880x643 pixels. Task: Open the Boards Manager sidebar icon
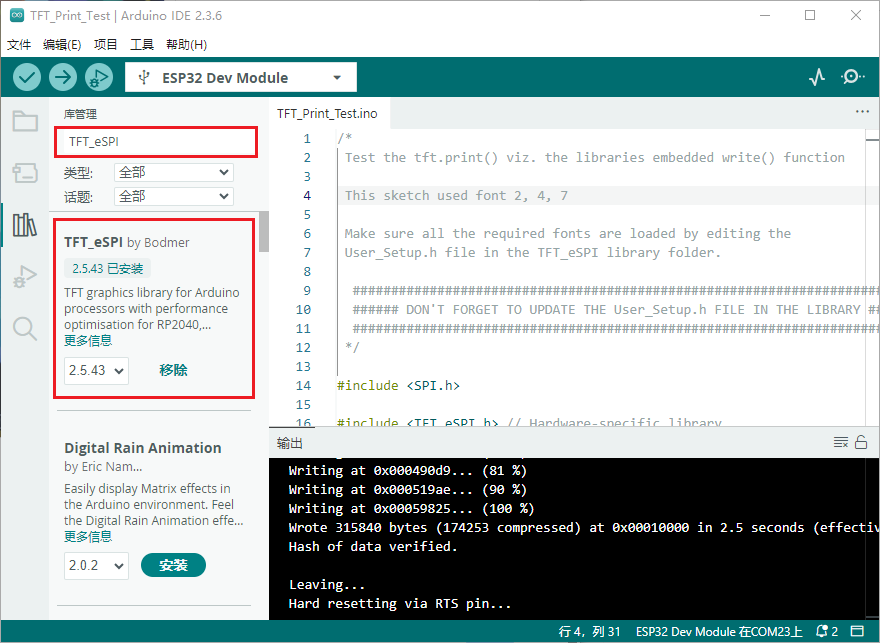pyautogui.click(x=25, y=173)
